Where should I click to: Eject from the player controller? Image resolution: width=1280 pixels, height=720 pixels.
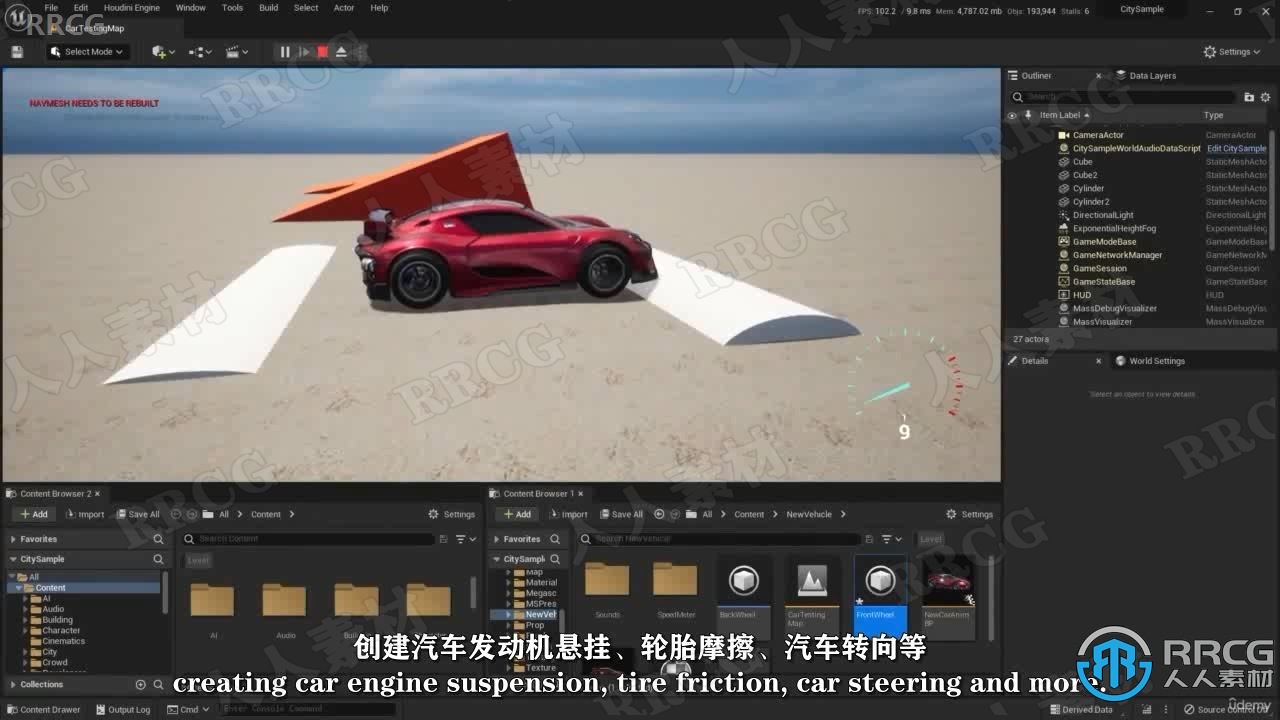[x=341, y=52]
